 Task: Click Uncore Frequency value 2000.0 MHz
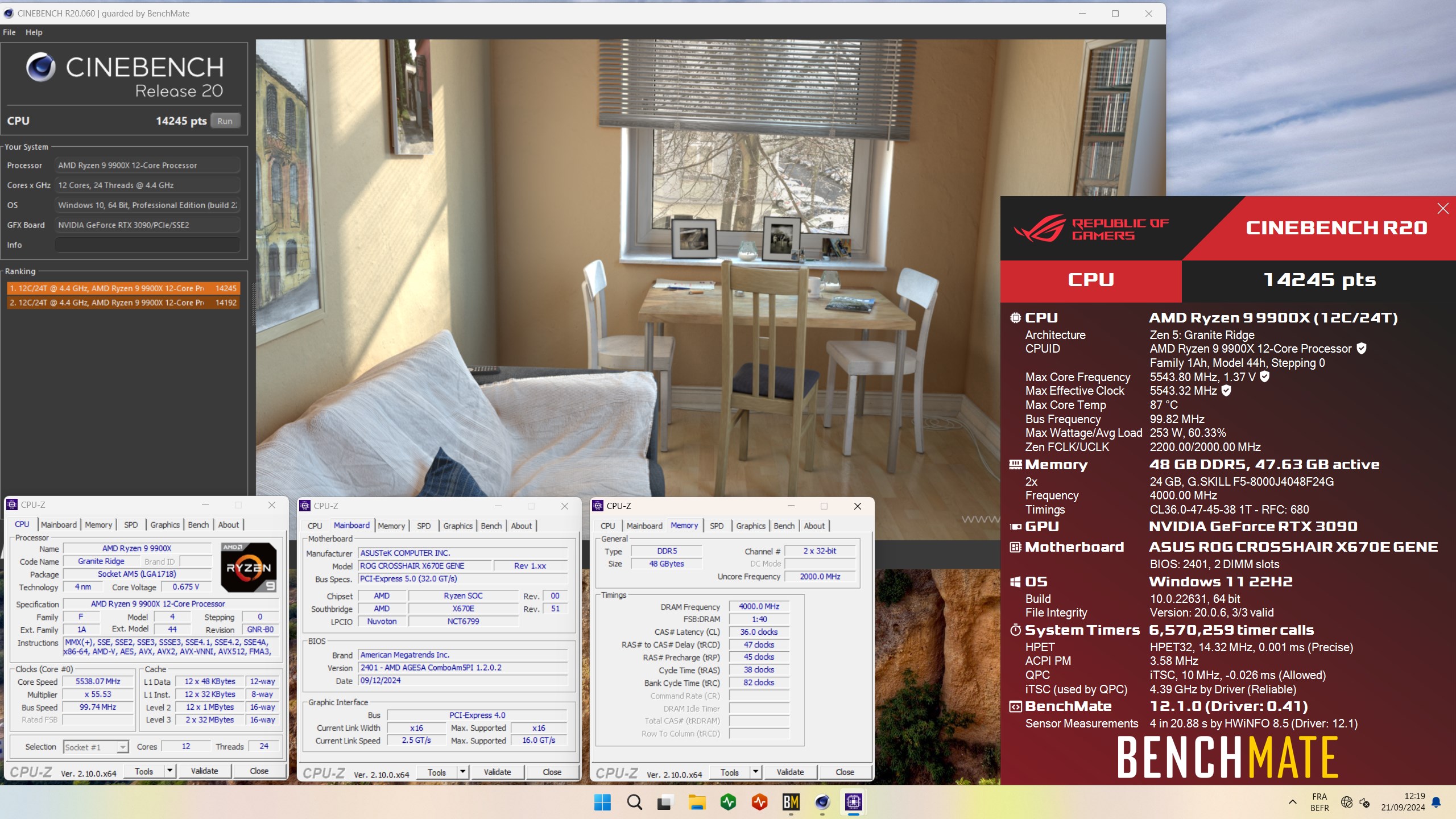(x=820, y=577)
